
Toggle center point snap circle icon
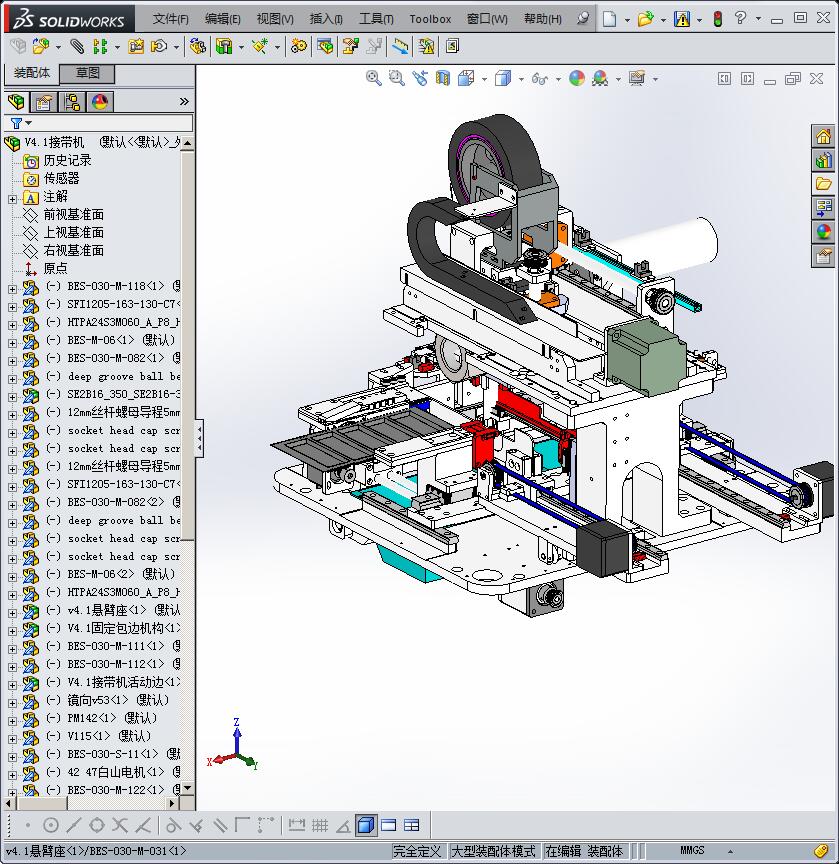pos(51,825)
